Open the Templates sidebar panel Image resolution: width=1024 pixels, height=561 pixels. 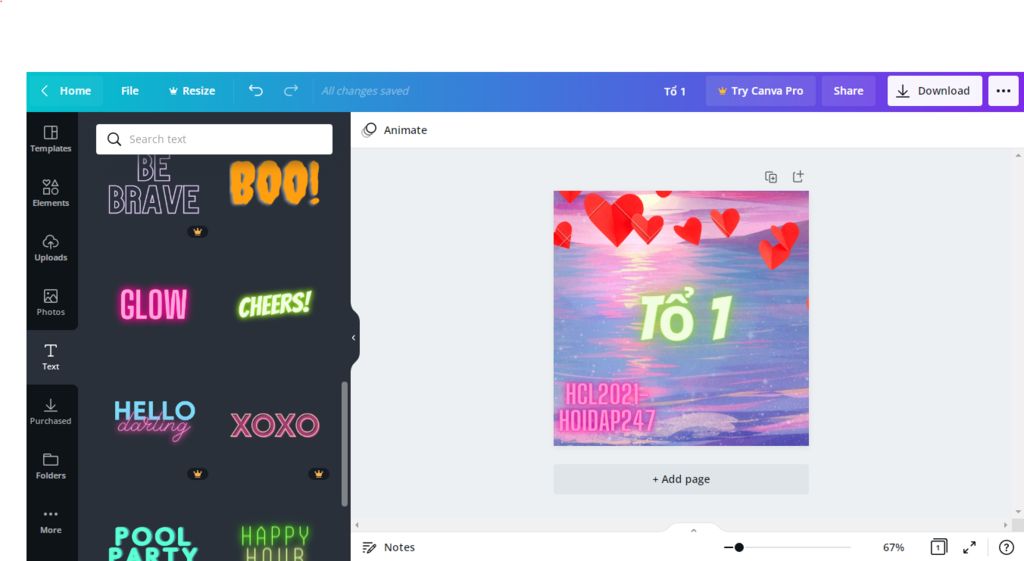[51, 138]
